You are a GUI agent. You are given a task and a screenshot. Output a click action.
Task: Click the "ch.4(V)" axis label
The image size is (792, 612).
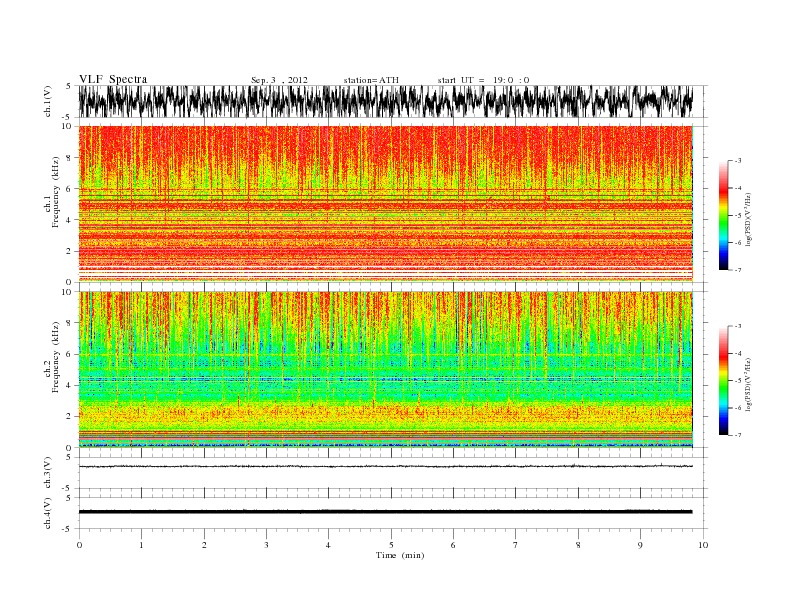[48, 513]
